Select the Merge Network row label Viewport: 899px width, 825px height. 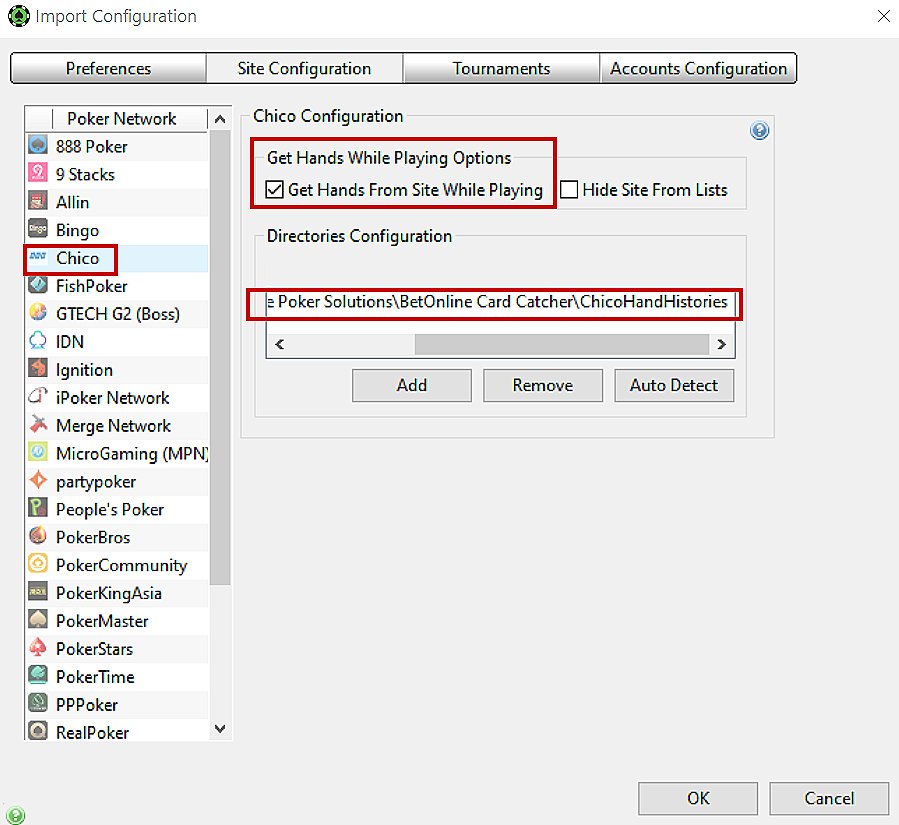coord(114,426)
